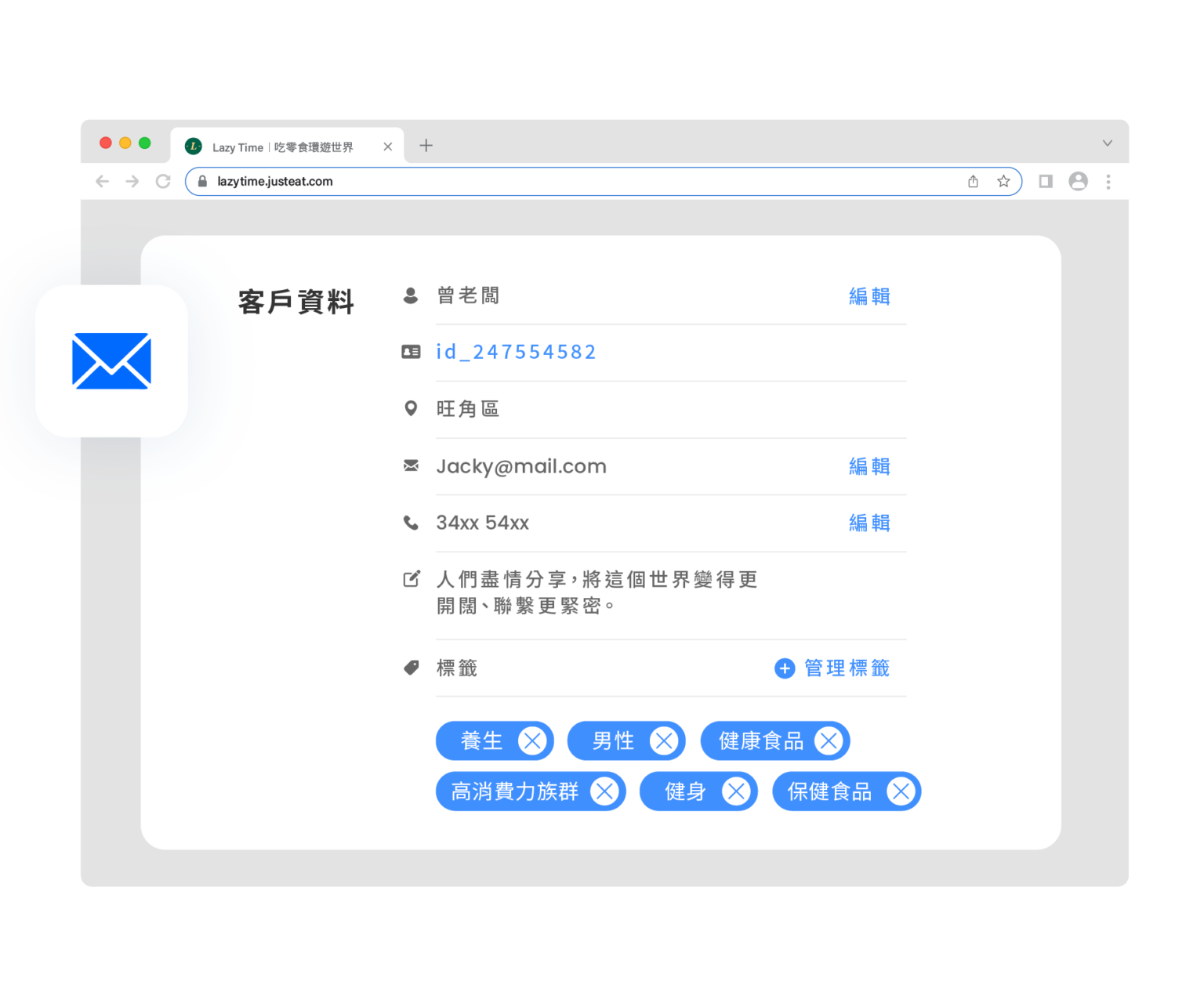Click the ID card icon
The height and width of the screenshot is (1003, 1204).
[x=411, y=352]
